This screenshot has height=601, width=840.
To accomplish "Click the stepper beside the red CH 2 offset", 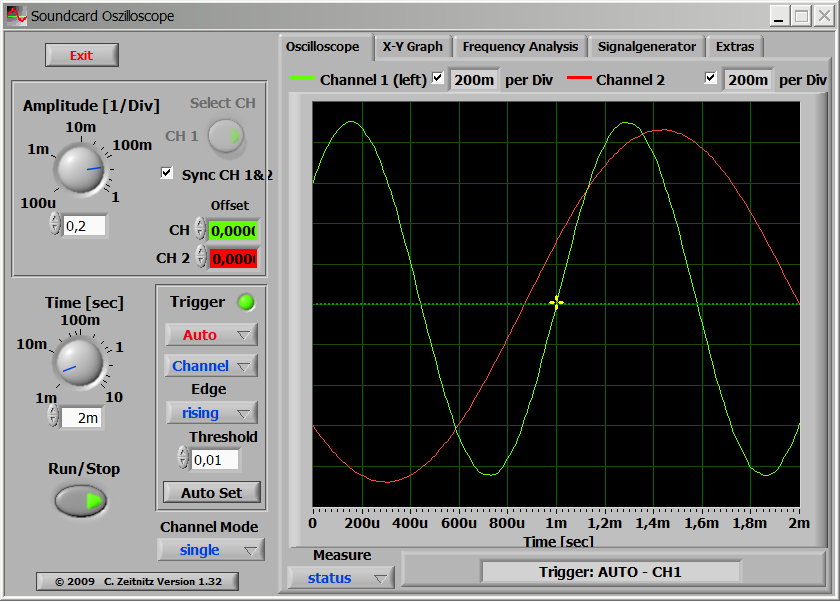I will pos(201,257).
